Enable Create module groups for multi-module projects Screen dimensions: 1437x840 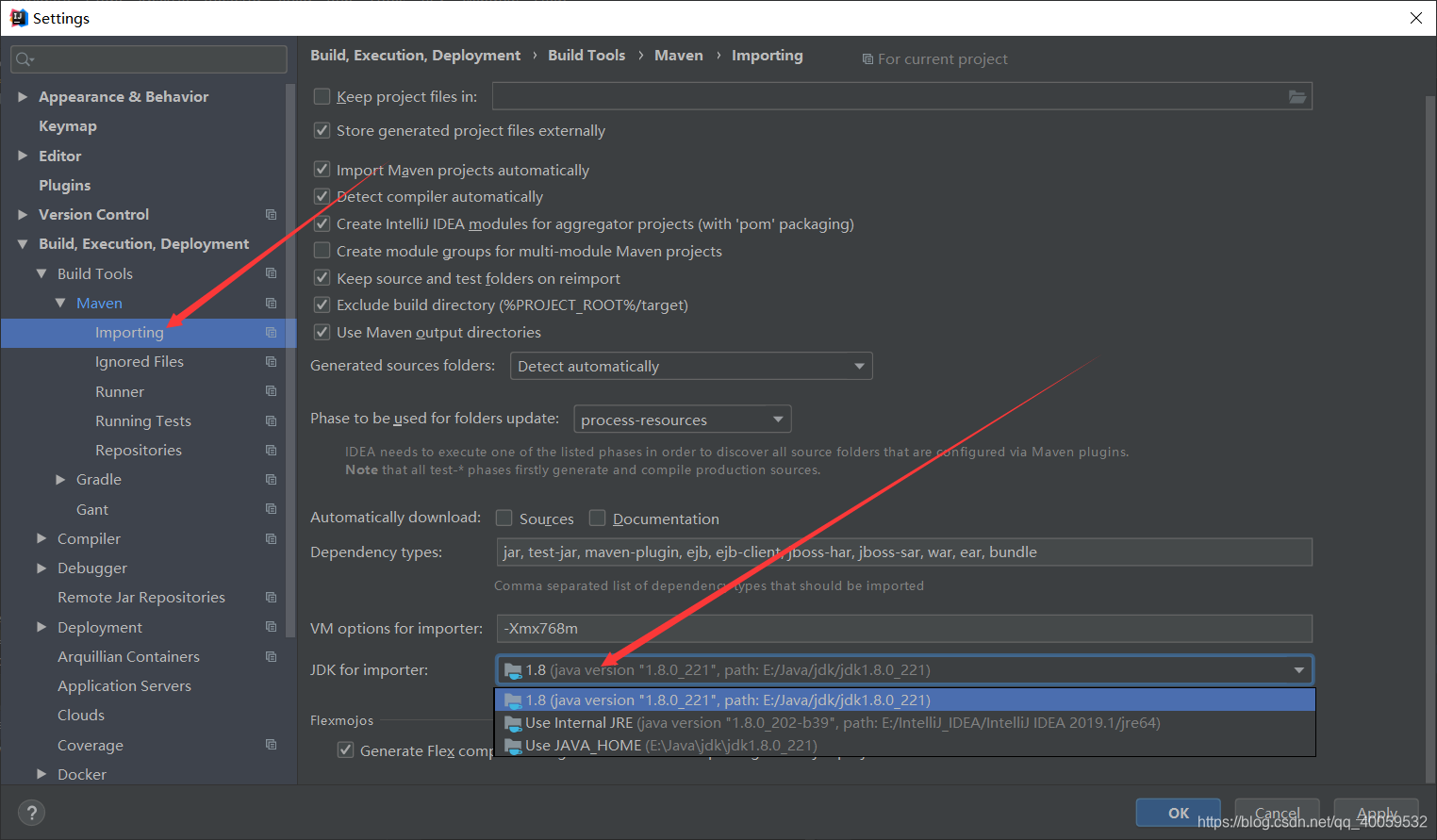point(322,251)
